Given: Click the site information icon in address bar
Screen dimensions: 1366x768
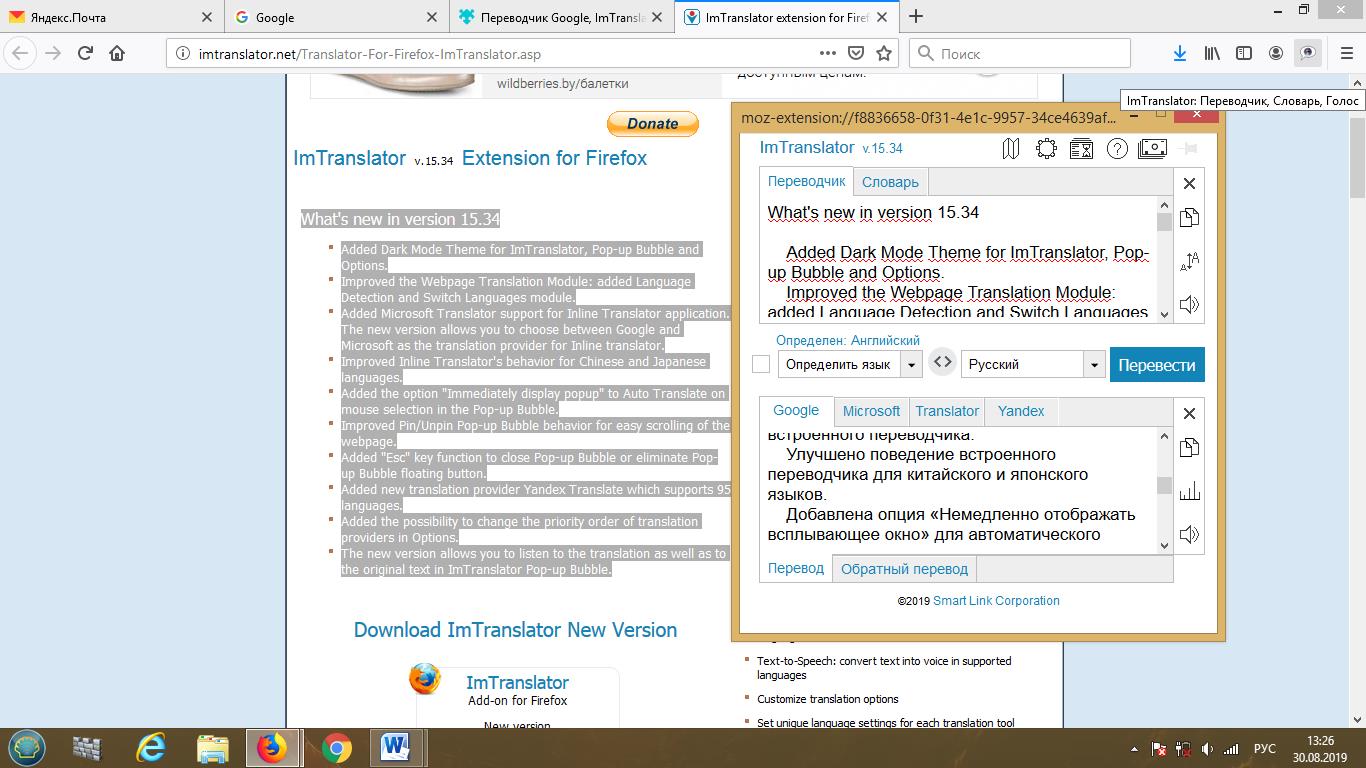Looking at the screenshot, I should 182,54.
